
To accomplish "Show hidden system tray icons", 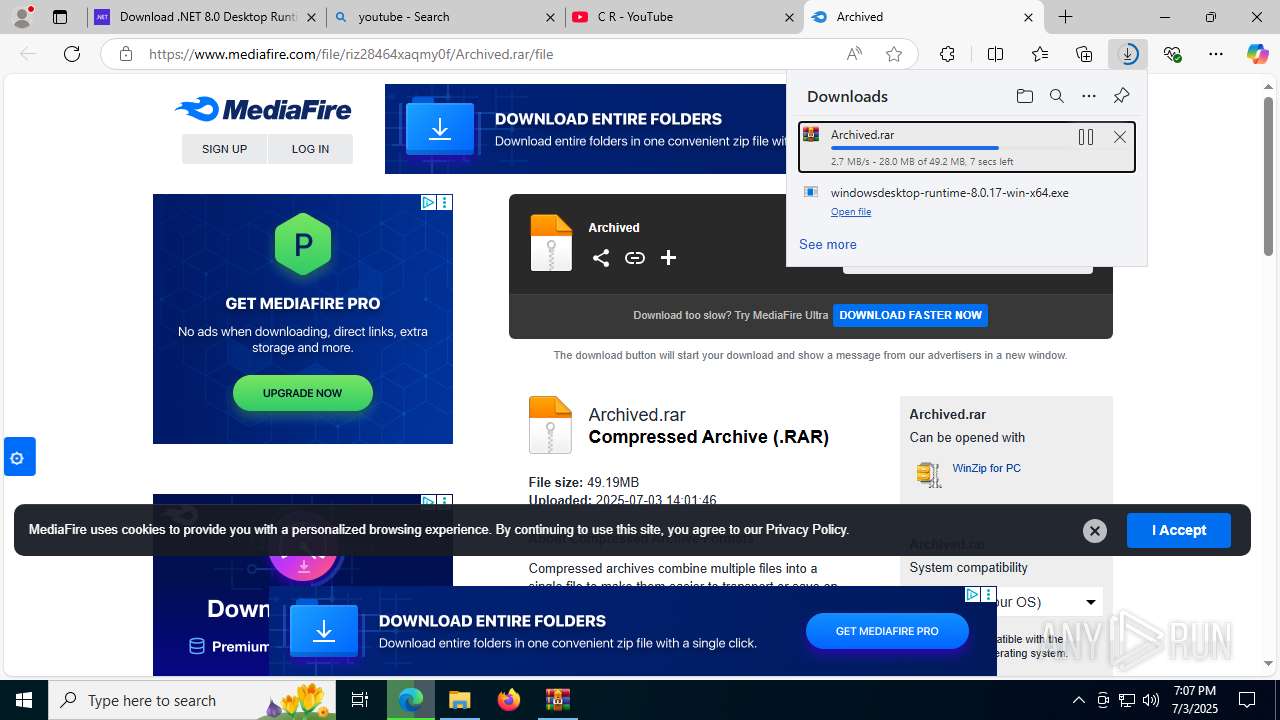I will tap(1078, 700).
